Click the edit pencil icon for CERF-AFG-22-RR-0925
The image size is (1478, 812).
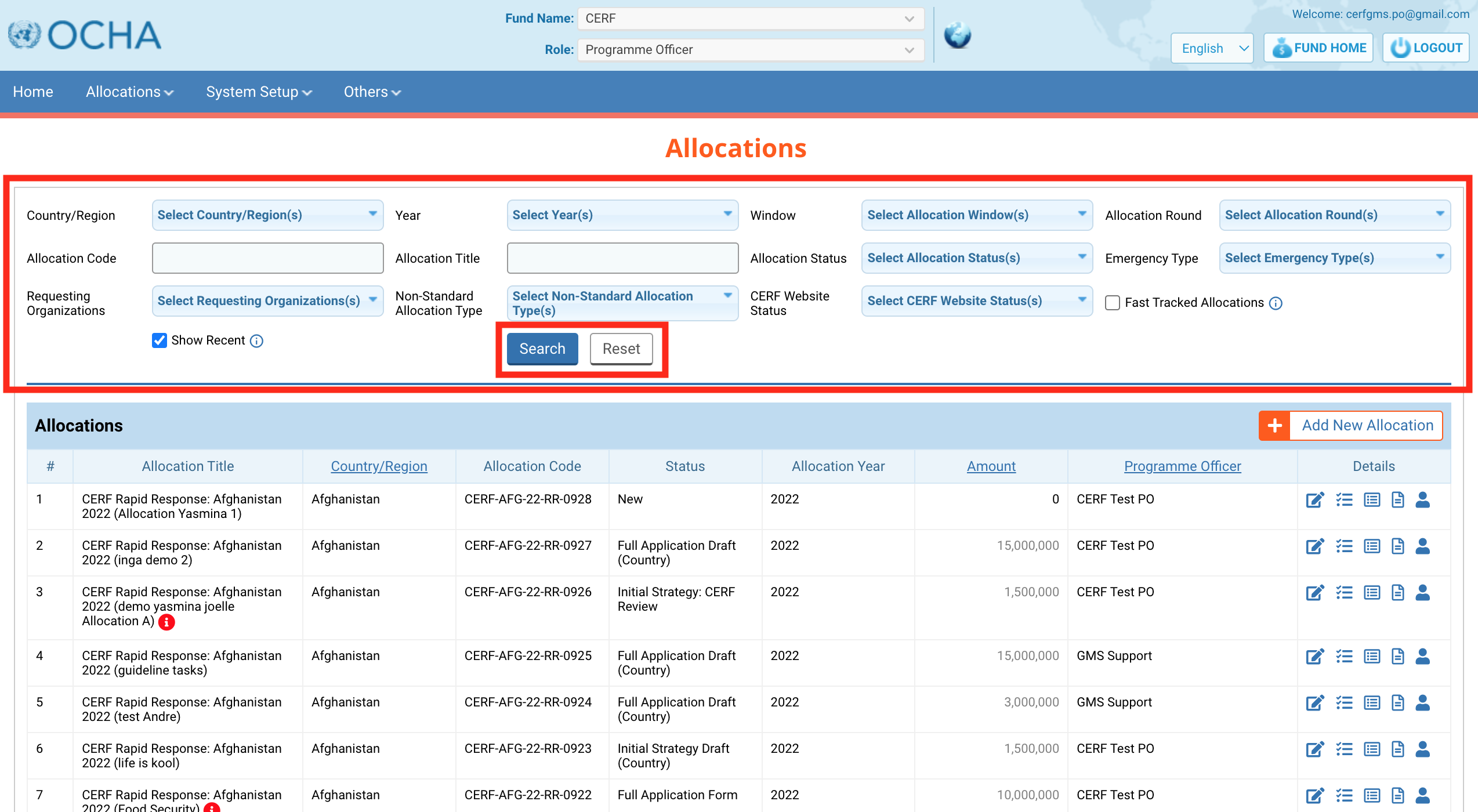pos(1315,657)
